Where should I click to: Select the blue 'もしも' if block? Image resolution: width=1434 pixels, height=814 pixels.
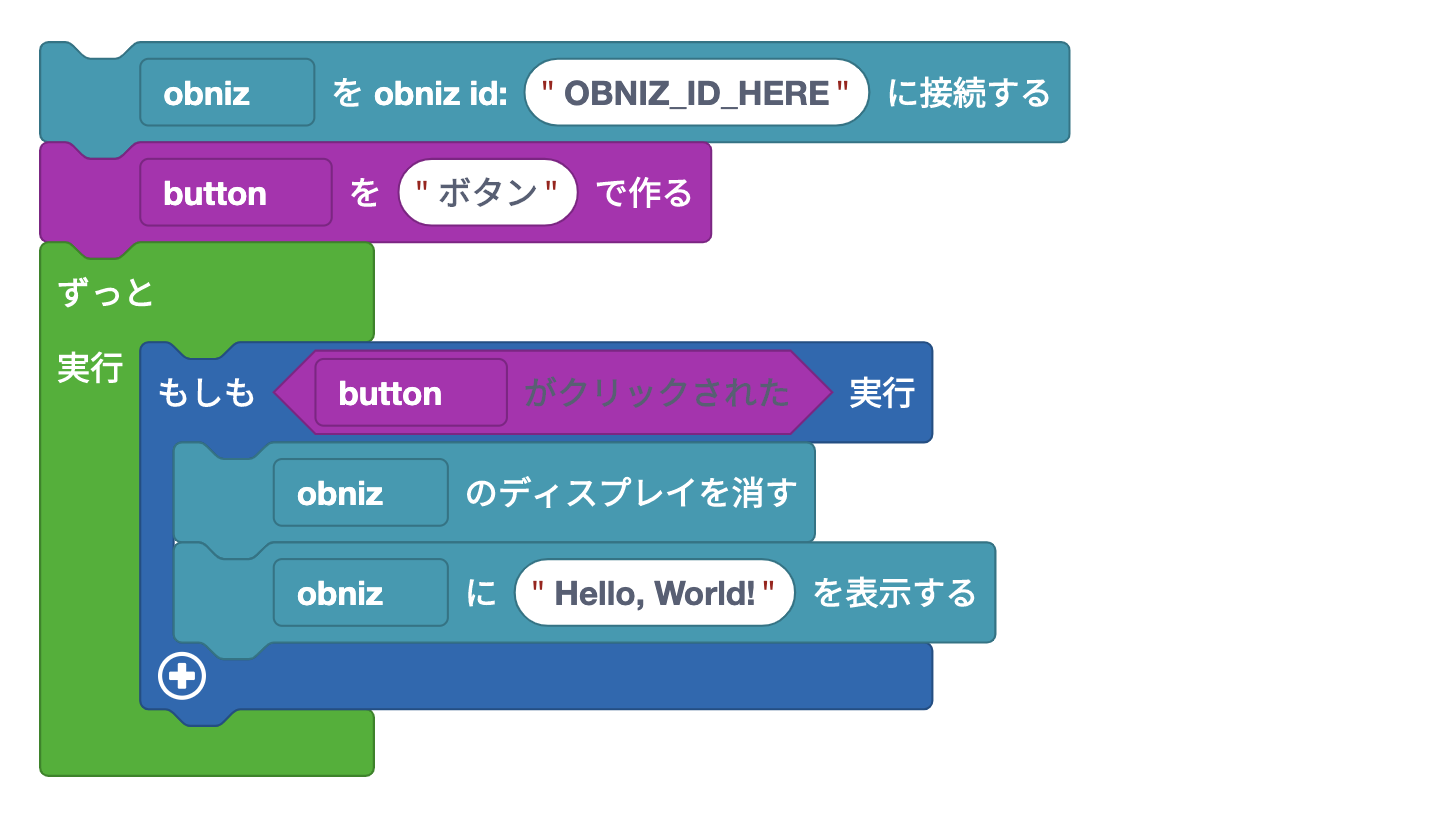(207, 393)
